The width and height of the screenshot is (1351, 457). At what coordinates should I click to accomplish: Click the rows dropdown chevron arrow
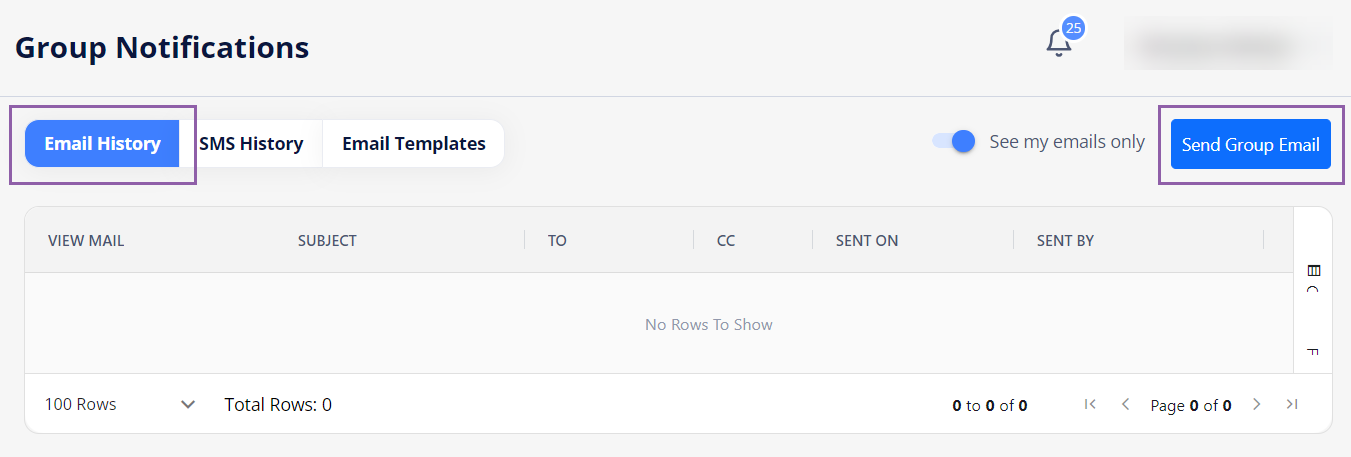pos(187,404)
